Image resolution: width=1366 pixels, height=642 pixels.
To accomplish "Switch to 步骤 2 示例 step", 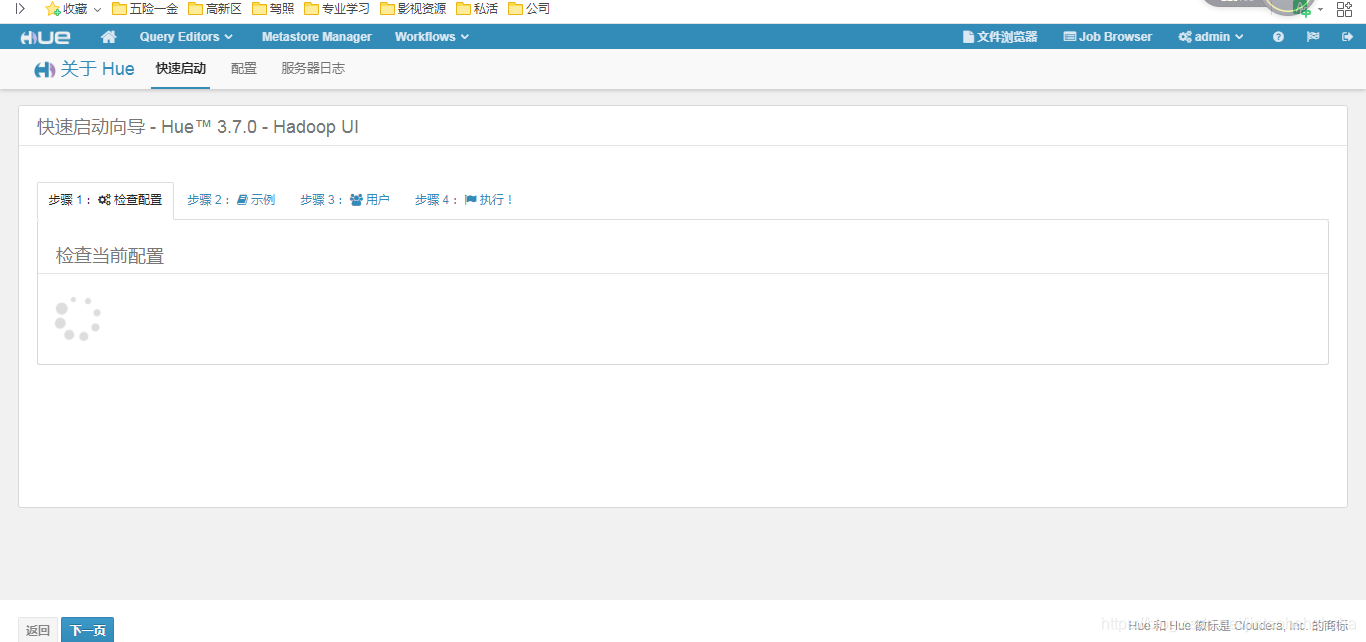I will (231, 200).
